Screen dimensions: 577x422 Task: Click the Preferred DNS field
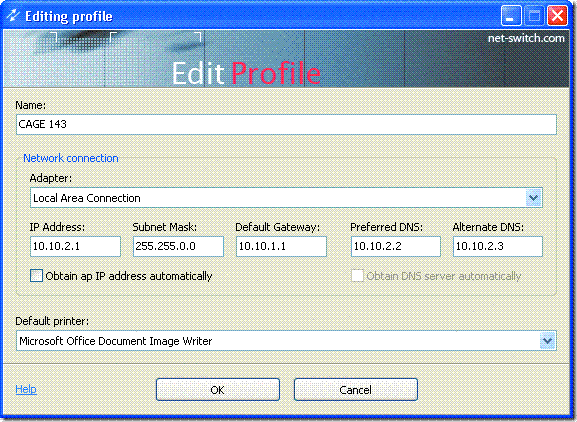(x=396, y=246)
